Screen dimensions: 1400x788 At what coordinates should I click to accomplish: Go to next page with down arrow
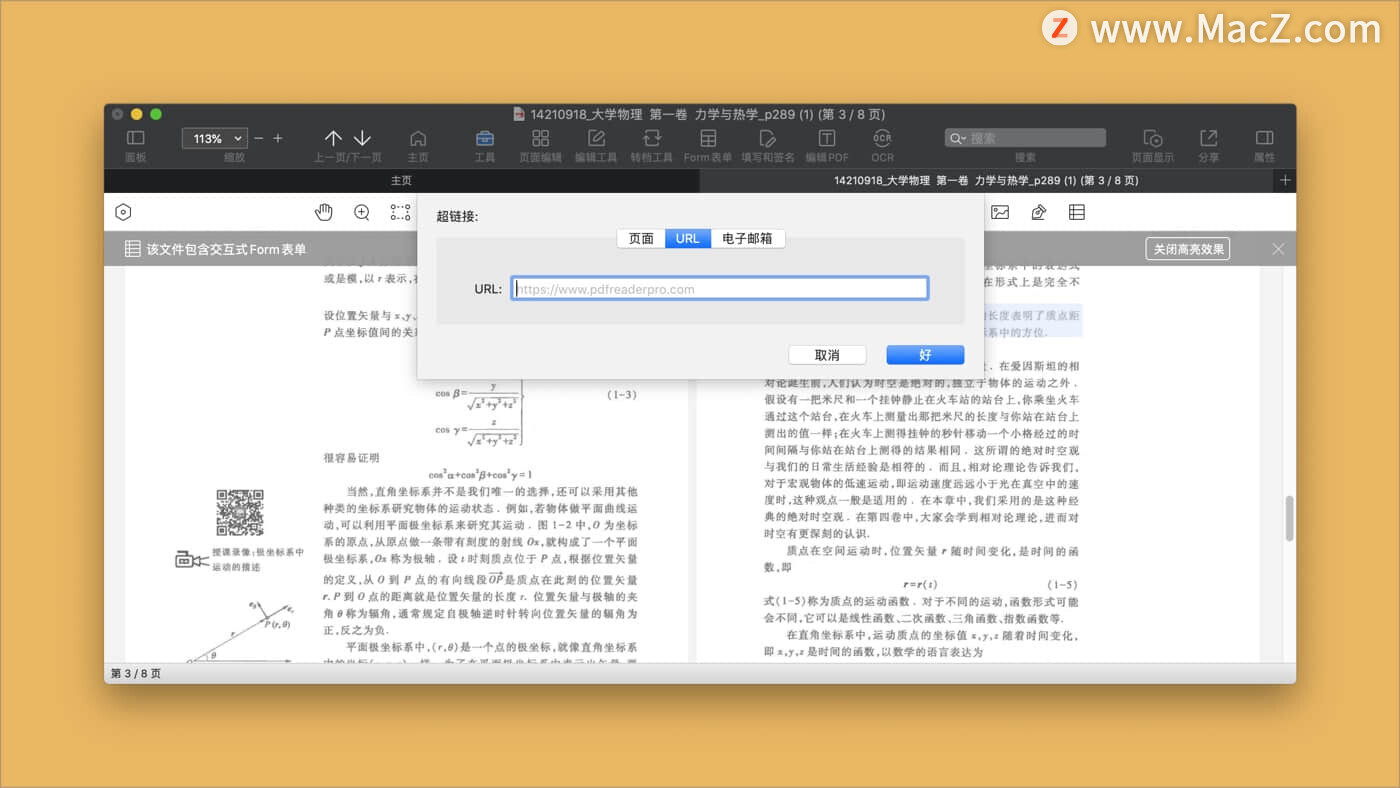[x=362, y=138]
